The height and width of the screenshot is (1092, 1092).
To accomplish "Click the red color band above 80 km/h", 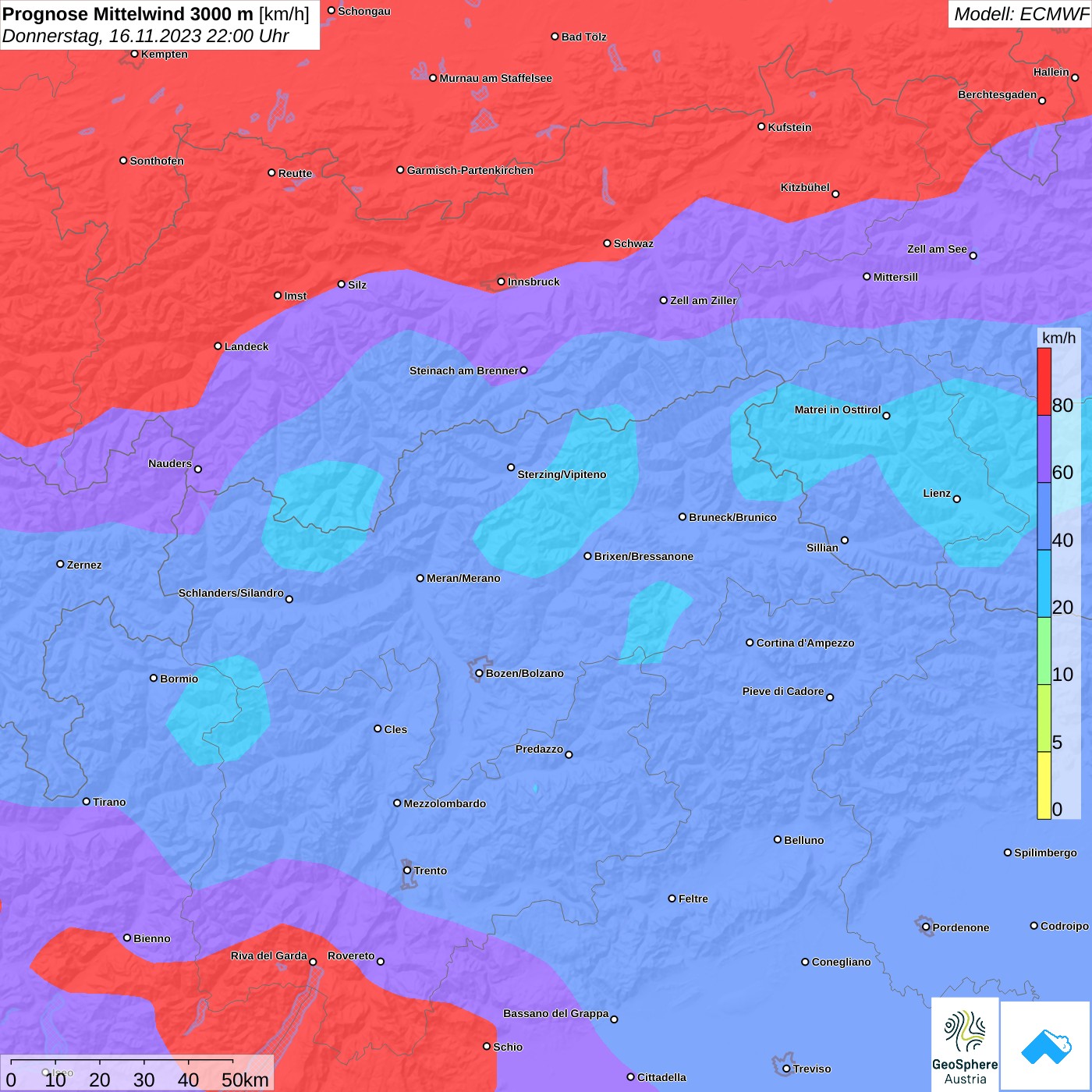I will pos(1044,381).
